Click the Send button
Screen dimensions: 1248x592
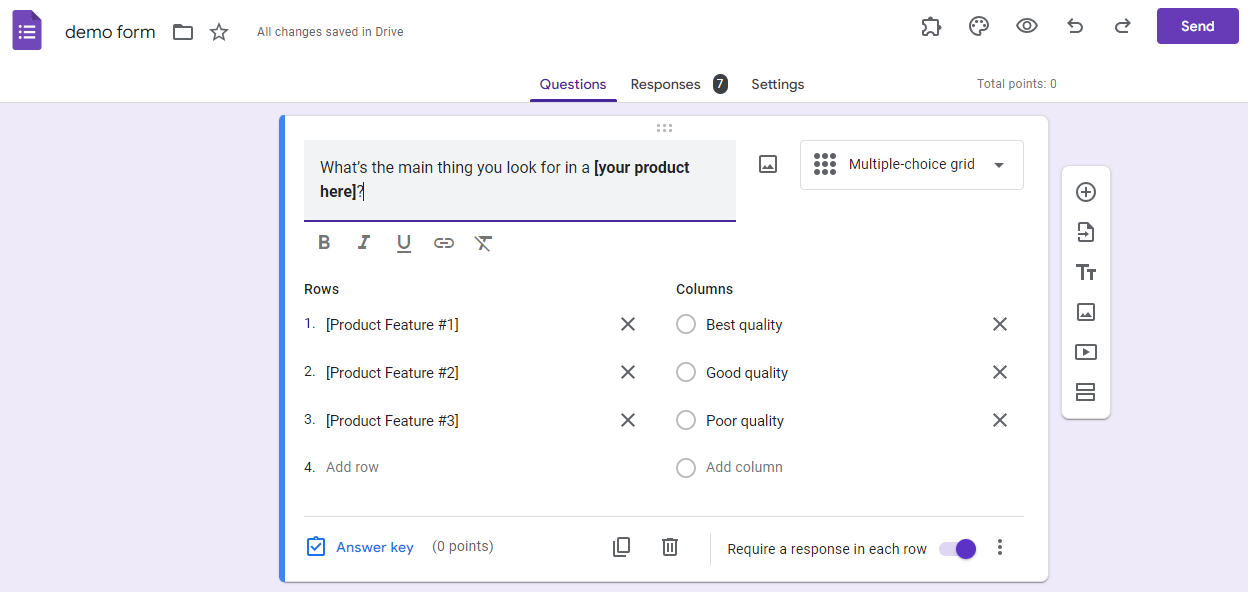click(x=1197, y=26)
